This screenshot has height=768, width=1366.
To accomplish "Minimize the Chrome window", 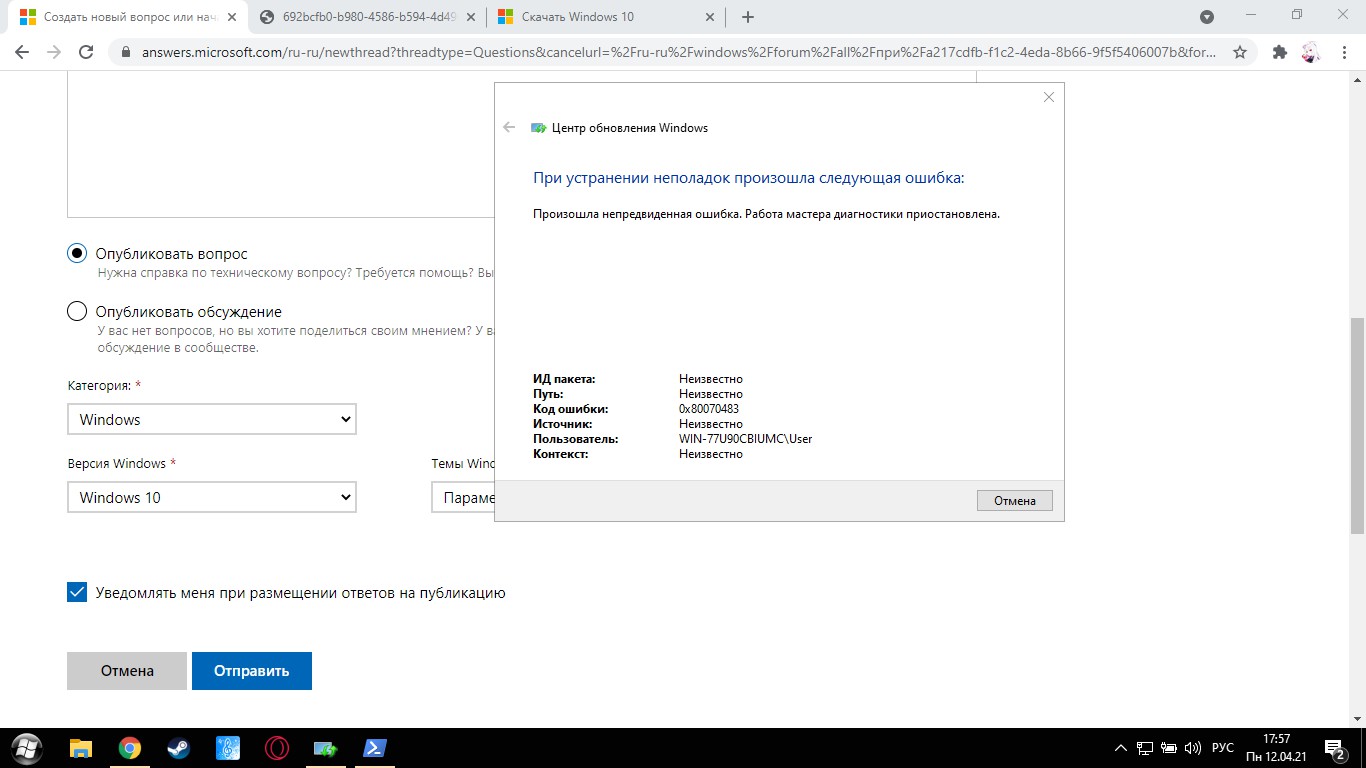I will [1252, 15].
